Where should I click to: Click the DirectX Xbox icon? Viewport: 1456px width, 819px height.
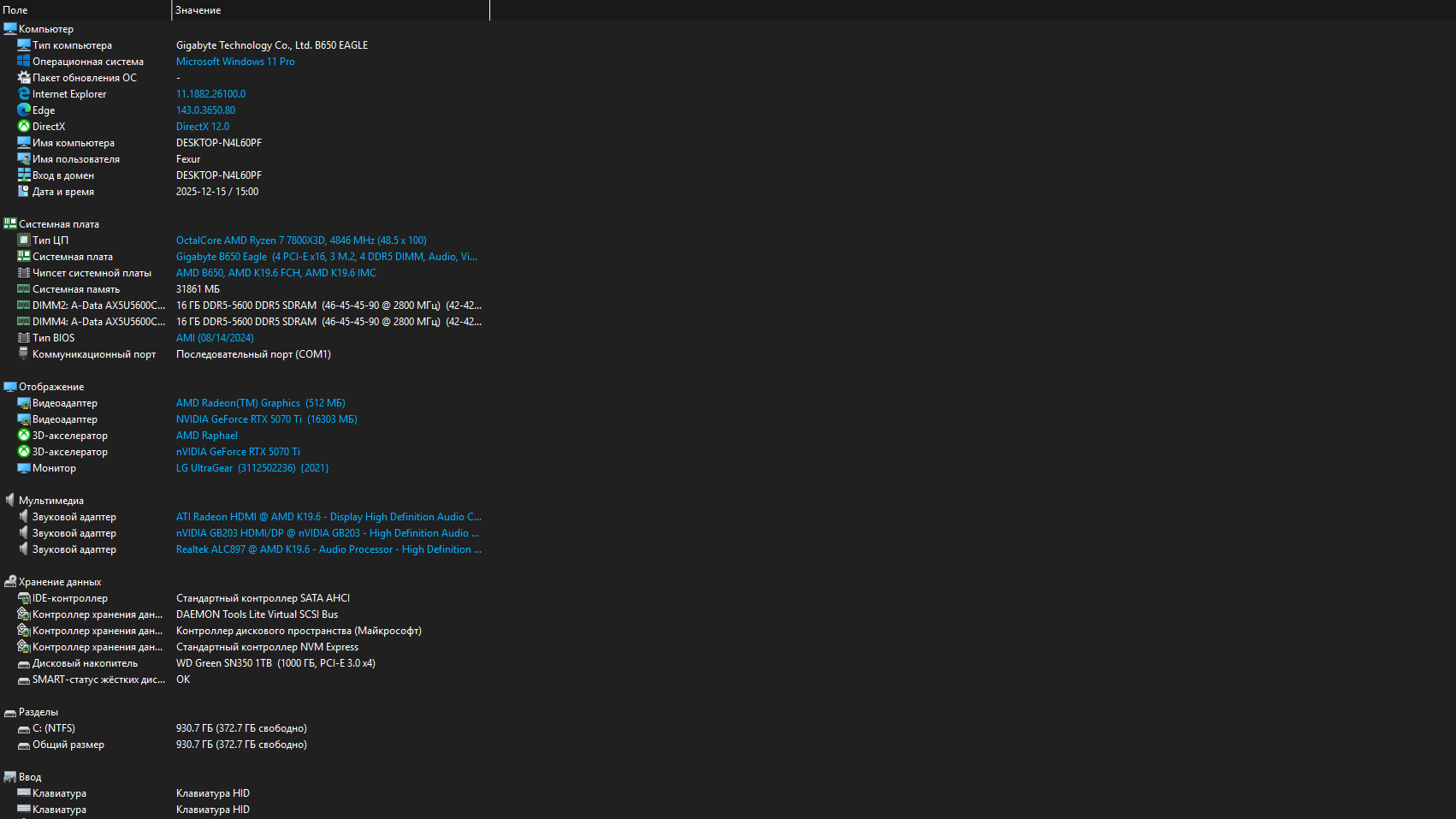24,127
